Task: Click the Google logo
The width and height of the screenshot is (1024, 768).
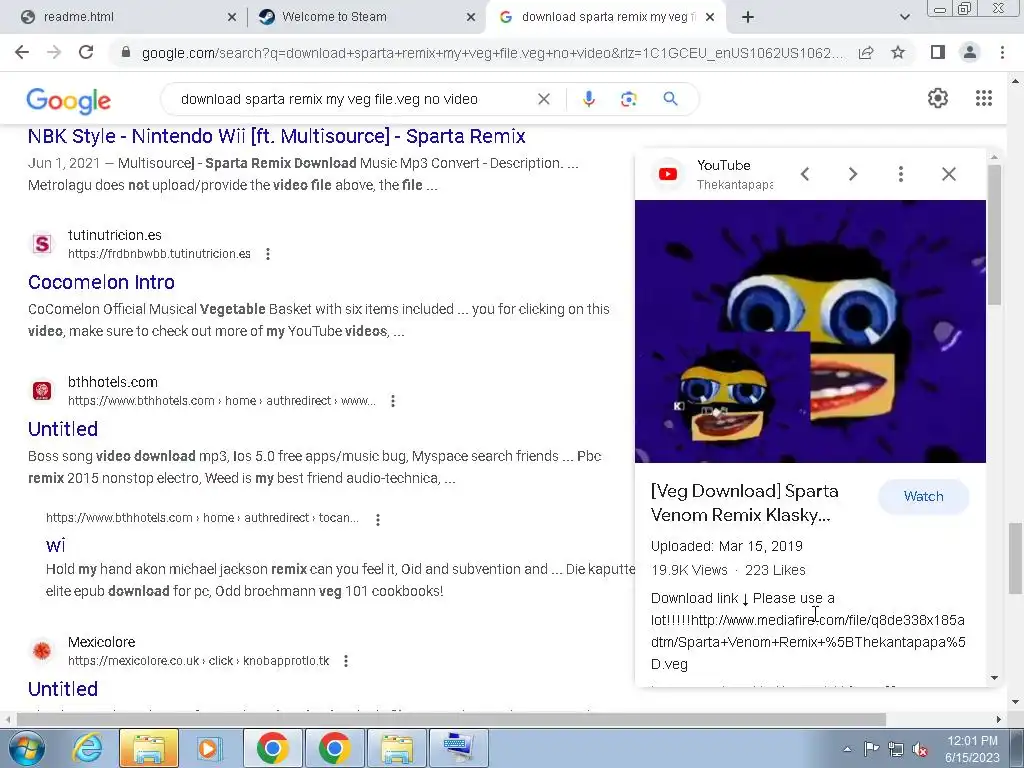Action: coord(69,100)
